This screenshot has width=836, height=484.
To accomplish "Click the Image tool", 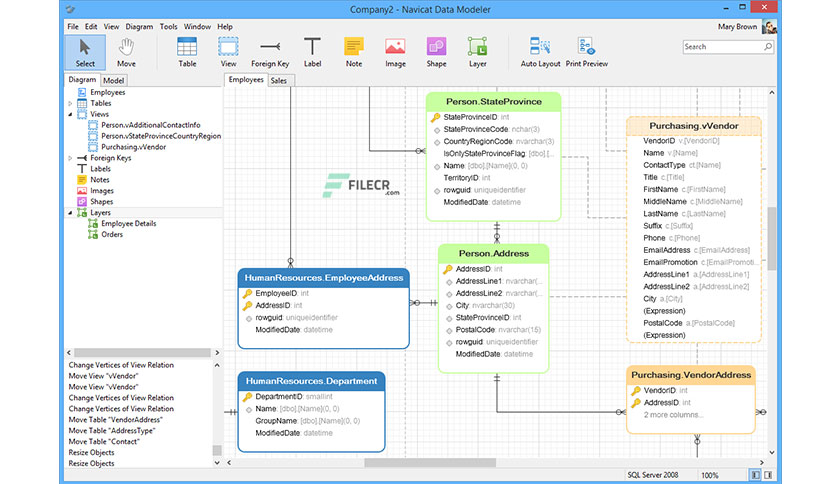I will pos(395,52).
